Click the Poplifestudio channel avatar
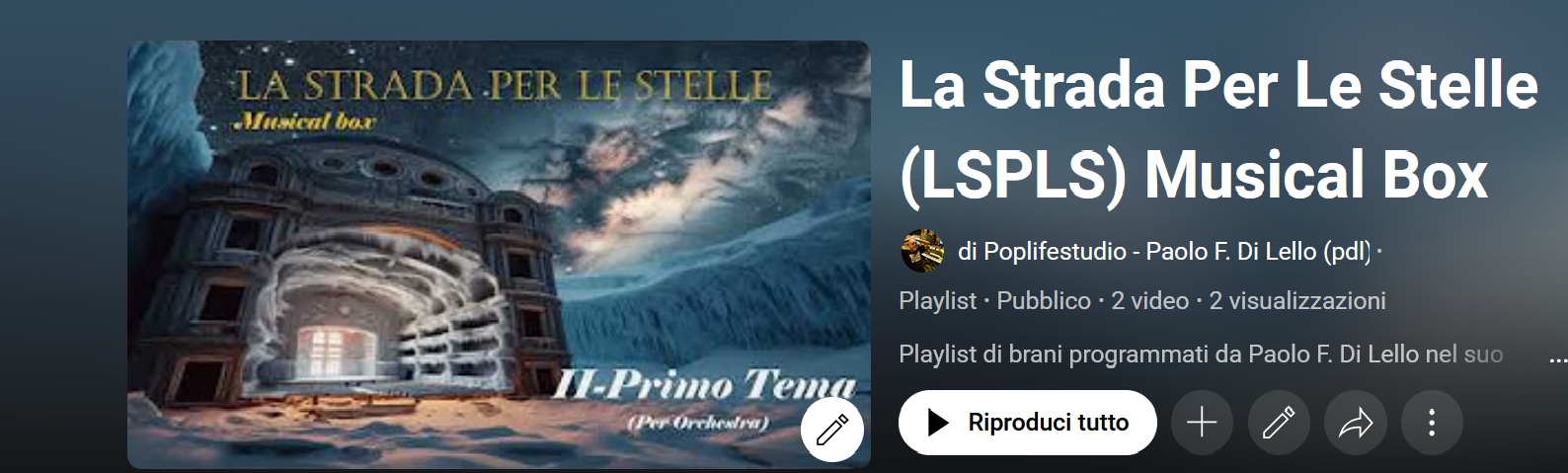 click(x=923, y=252)
